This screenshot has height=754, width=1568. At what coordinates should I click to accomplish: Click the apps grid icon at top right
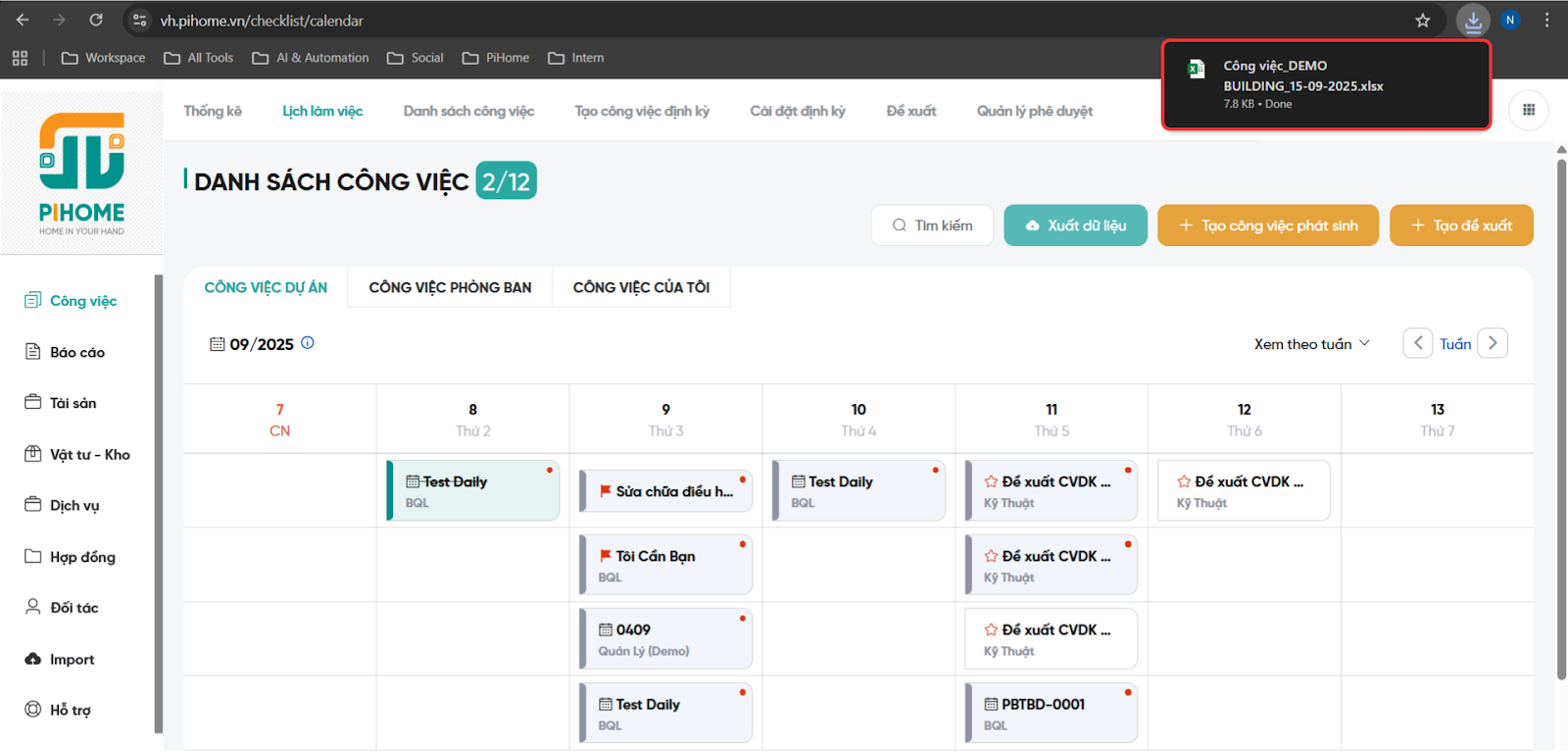(x=1528, y=110)
